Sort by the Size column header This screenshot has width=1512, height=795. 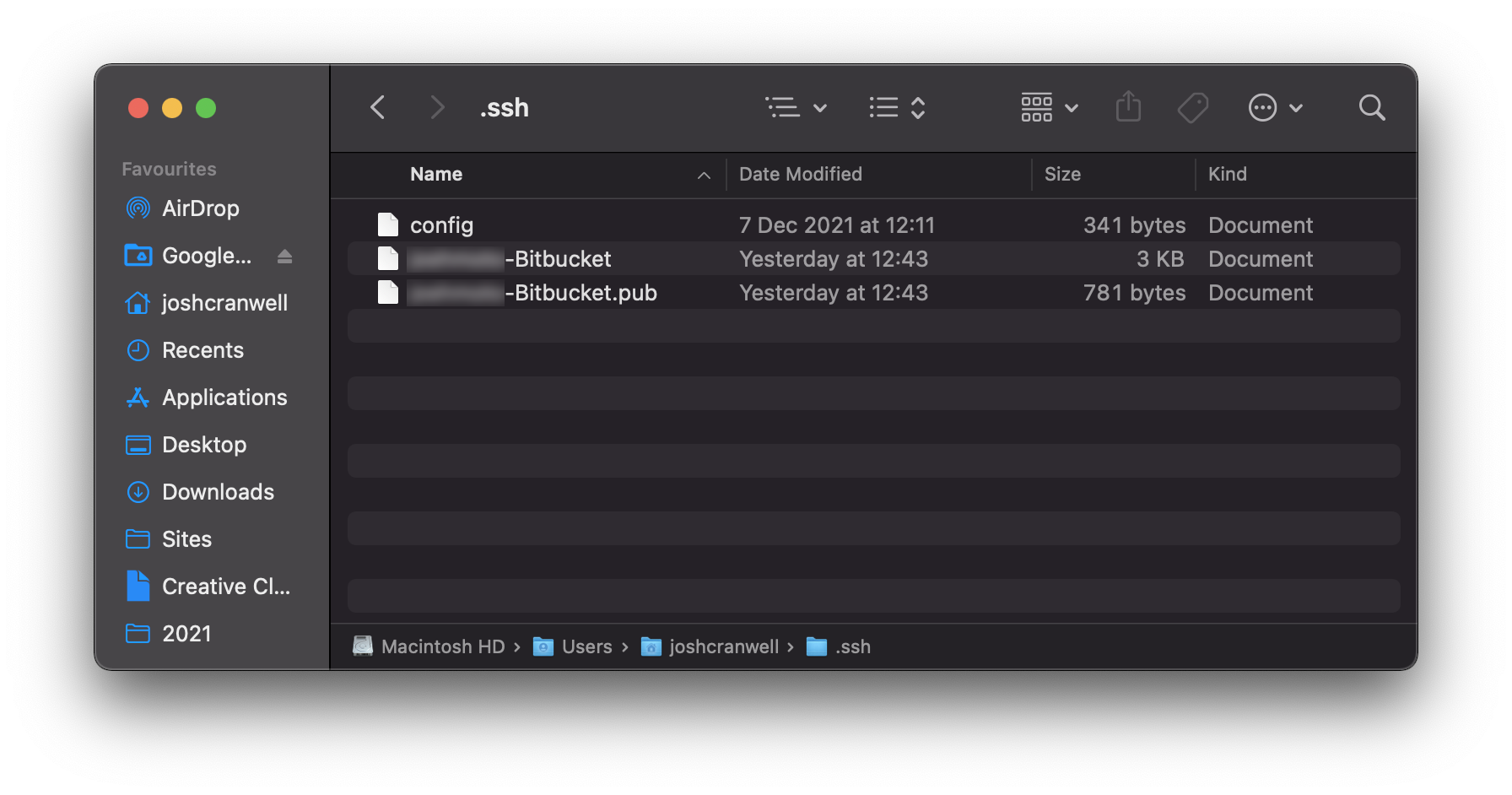(1062, 174)
